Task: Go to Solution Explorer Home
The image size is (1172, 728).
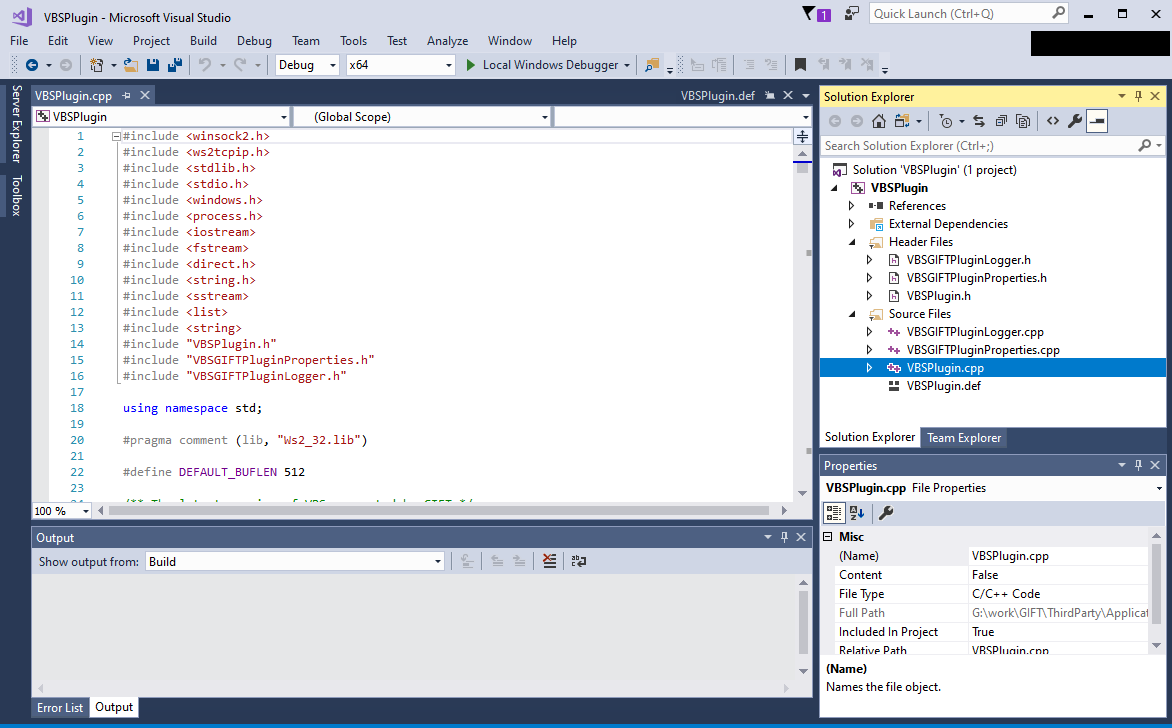Action: pyautogui.click(x=879, y=121)
